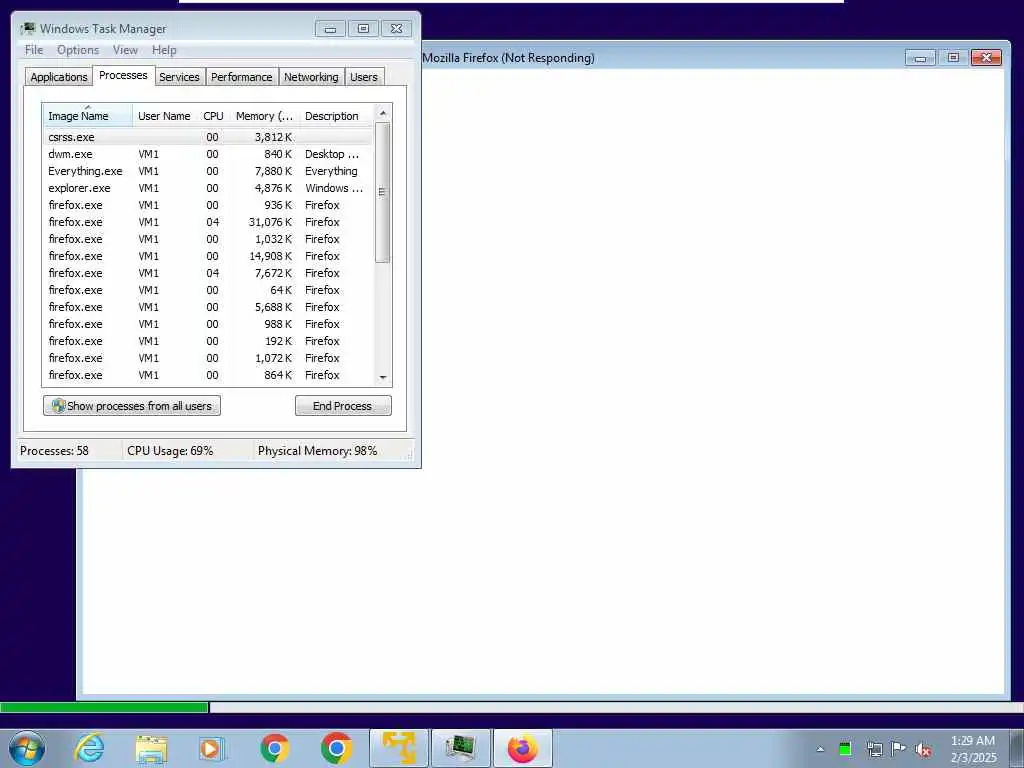The image size is (1024, 768).
Task: Select firefox.exe row using 192 K
Action: point(208,341)
